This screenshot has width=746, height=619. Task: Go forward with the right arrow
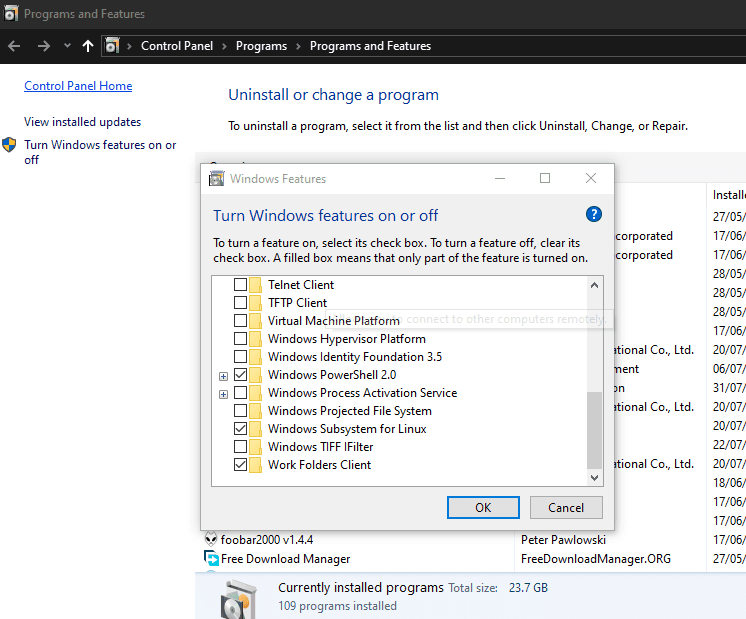44,46
